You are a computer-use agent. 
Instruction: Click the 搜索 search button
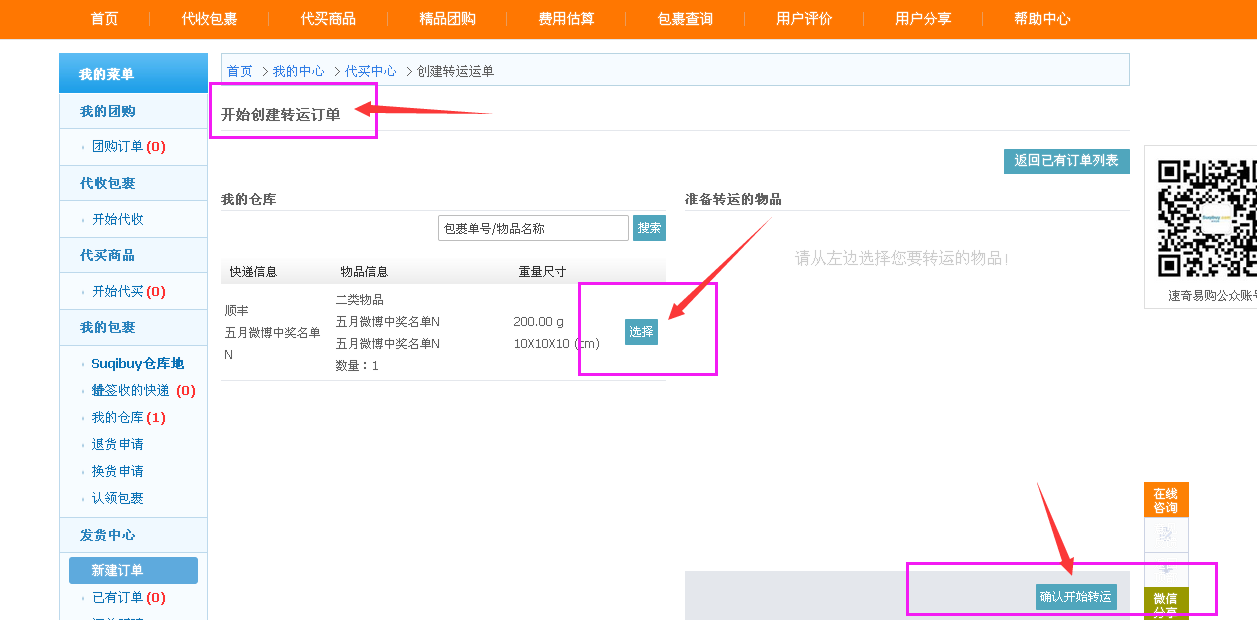[649, 228]
